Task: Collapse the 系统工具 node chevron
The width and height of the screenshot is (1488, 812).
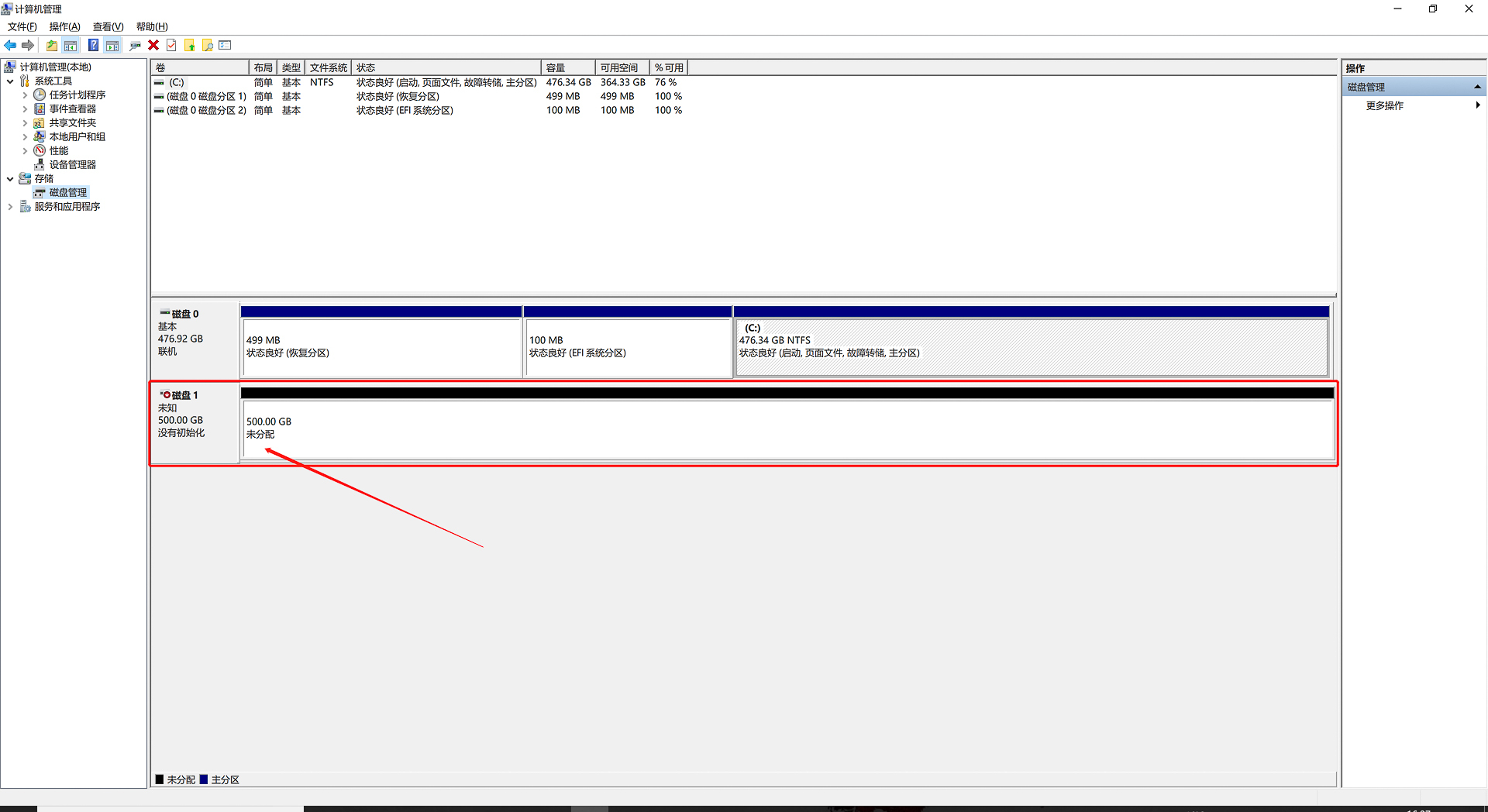Action: pos(10,81)
